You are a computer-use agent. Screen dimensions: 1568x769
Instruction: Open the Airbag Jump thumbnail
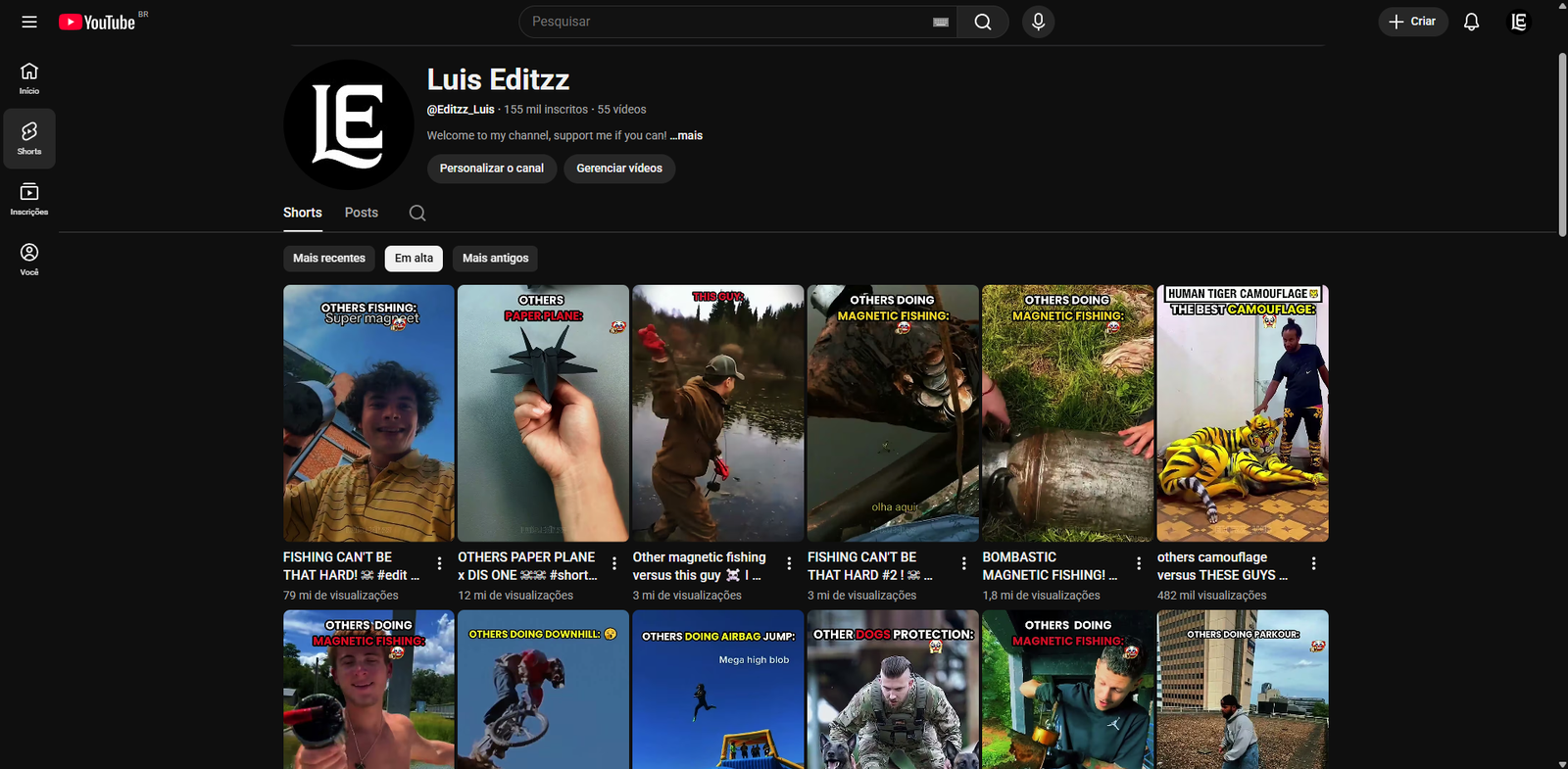(x=718, y=690)
